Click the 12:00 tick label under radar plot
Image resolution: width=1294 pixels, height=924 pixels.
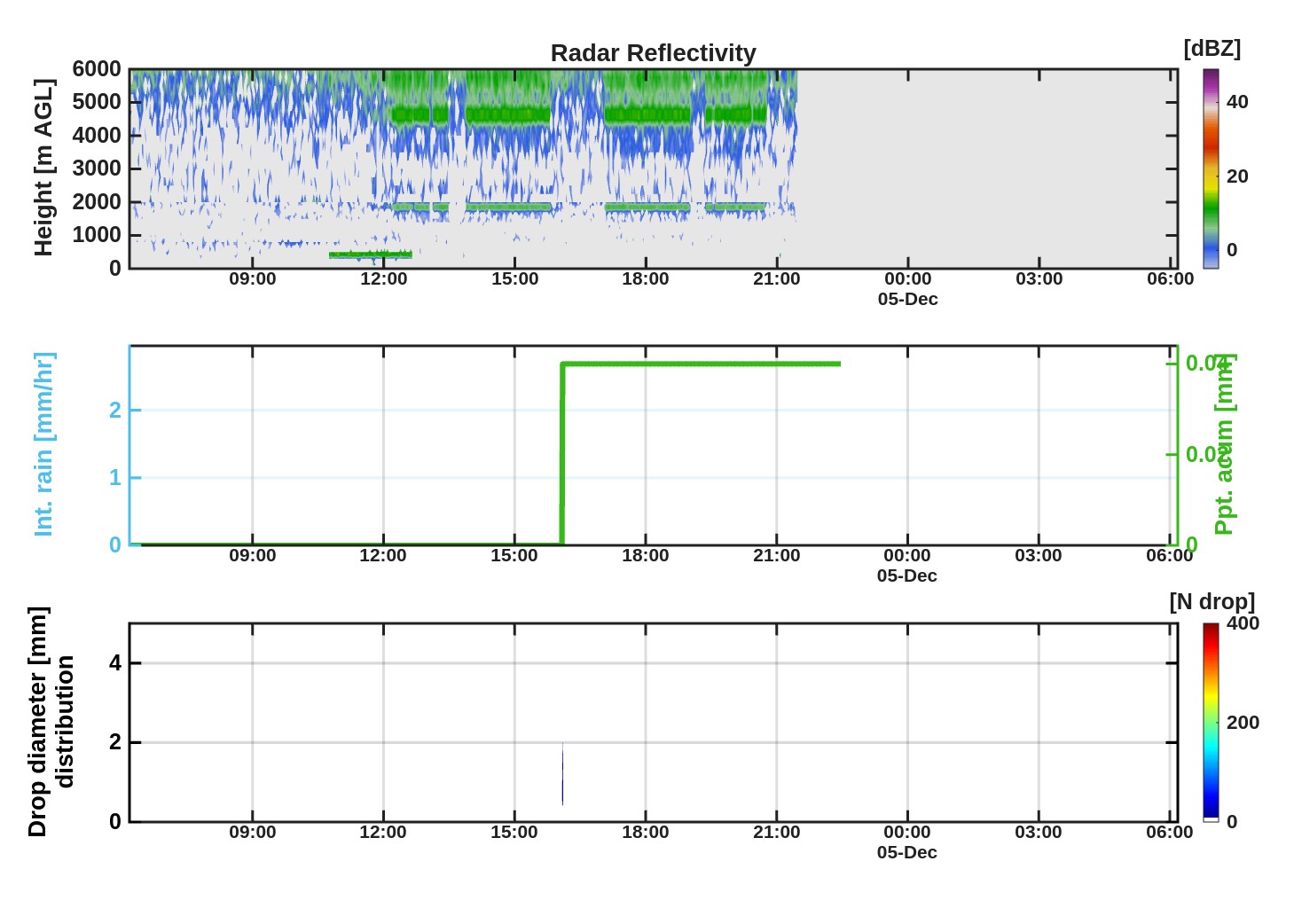coord(383,279)
